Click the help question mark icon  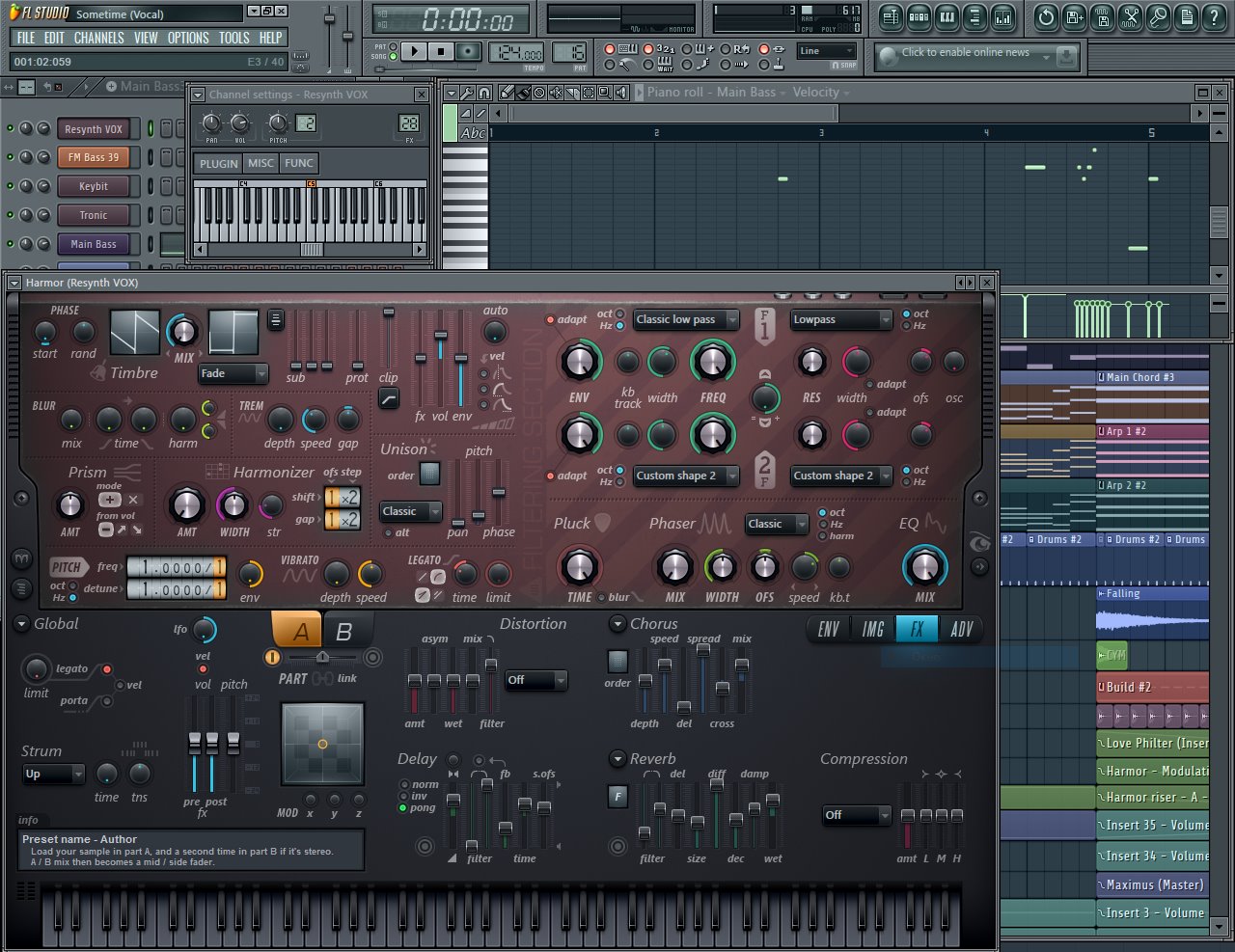point(1214,17)
